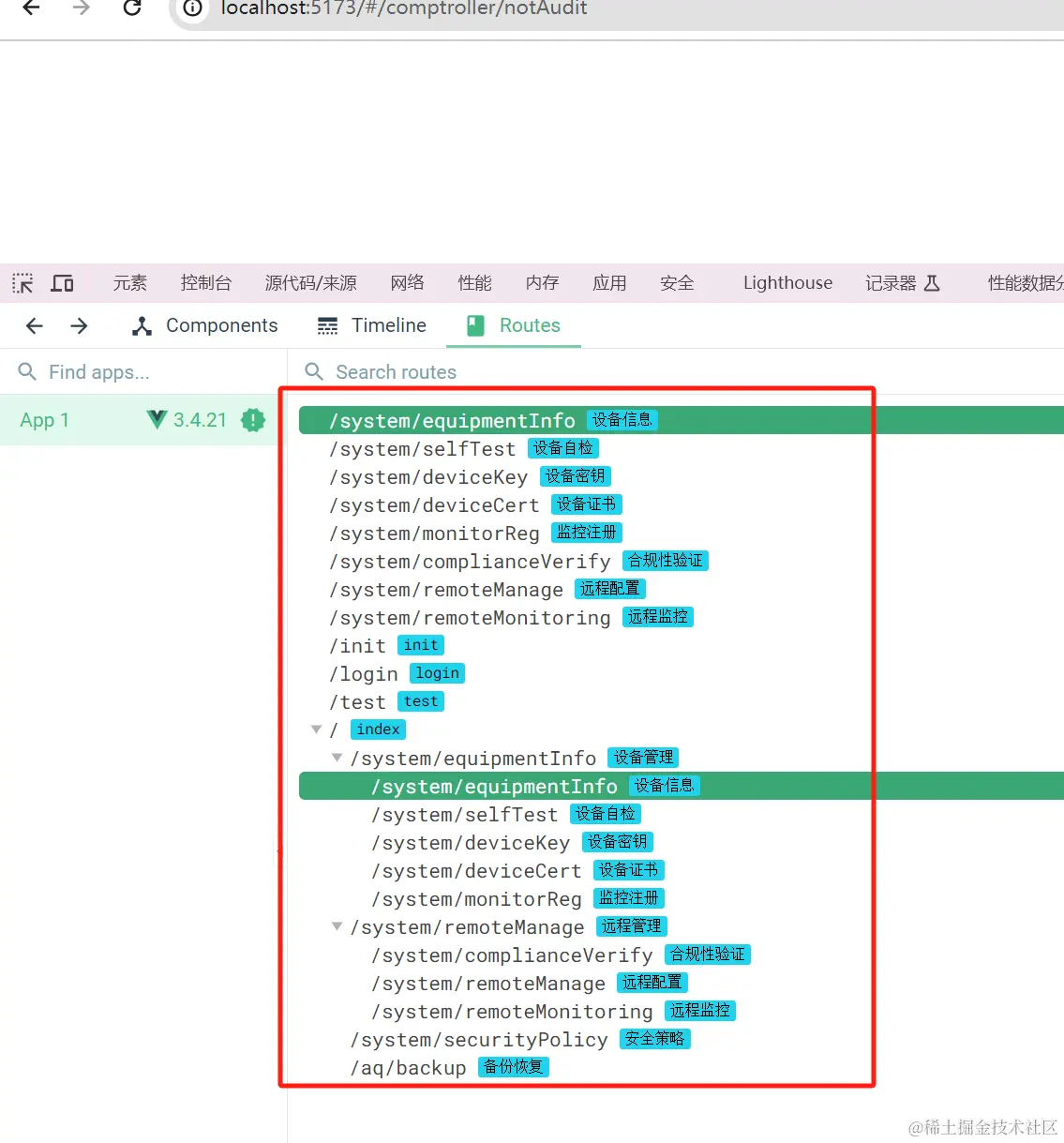Image resolution: width=1064 pixels, height=1143 pixels.
Task: Click Vue devtools back arrow
Action: click(x=35, y=325)
